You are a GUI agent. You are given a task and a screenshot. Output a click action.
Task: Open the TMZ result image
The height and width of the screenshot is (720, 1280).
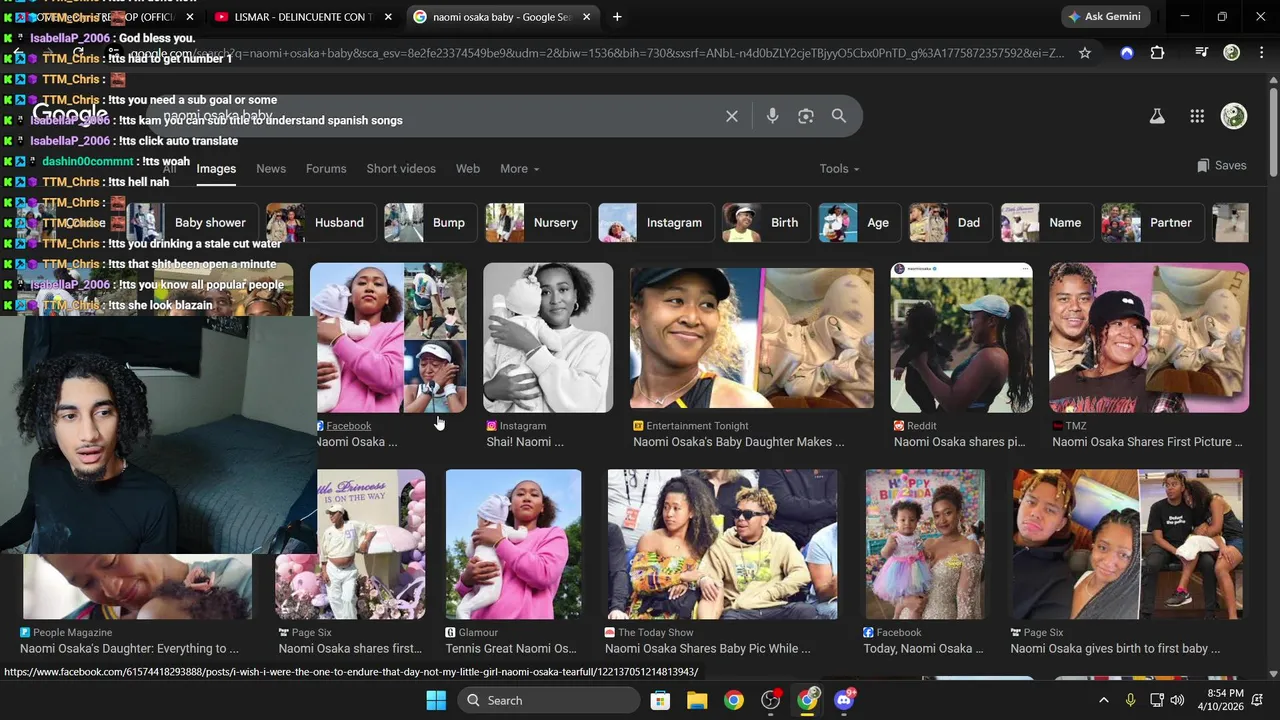tap(1149, 338)
